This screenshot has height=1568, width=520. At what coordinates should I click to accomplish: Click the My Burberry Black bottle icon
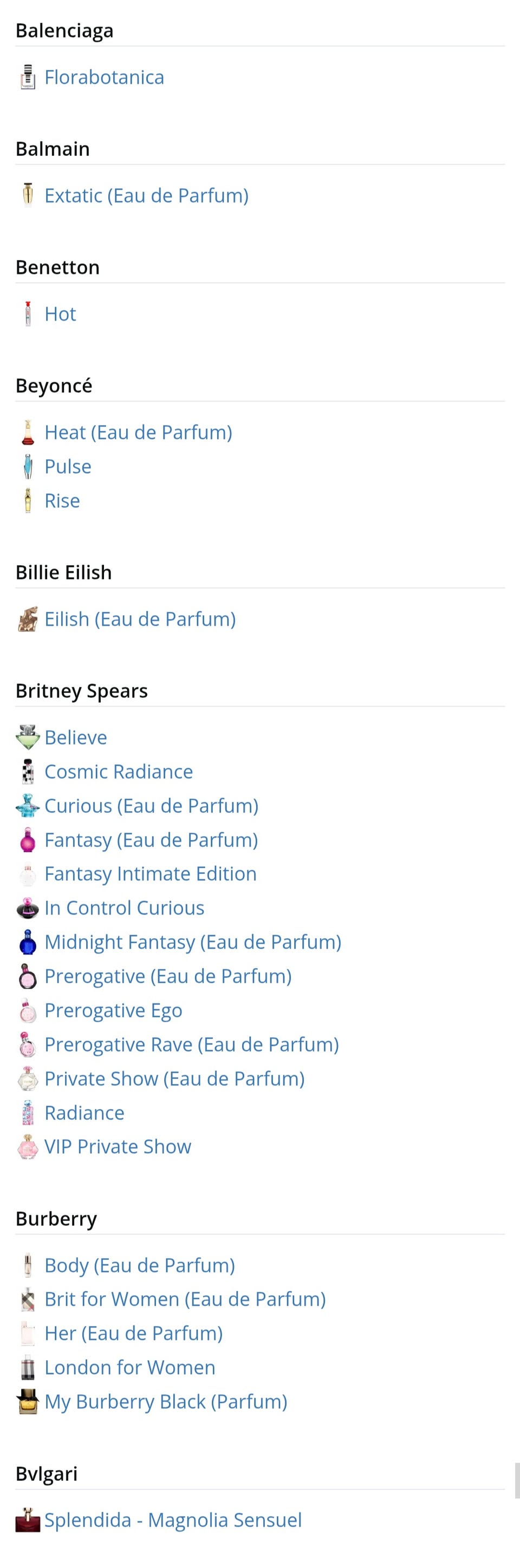tap(28, 1401)
